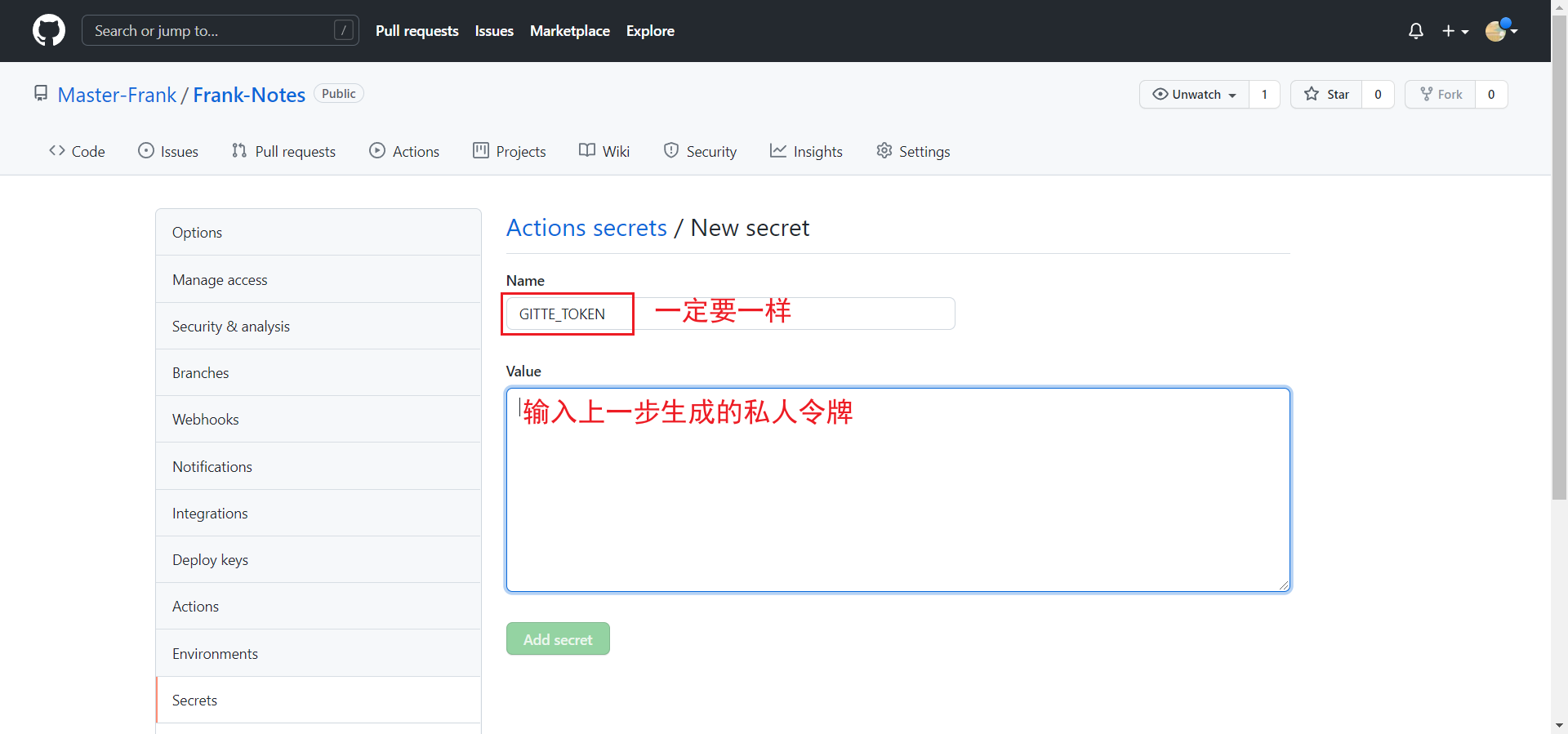Click the secret Value text area
The image size is (1568, 734).
tap(898, 490)
